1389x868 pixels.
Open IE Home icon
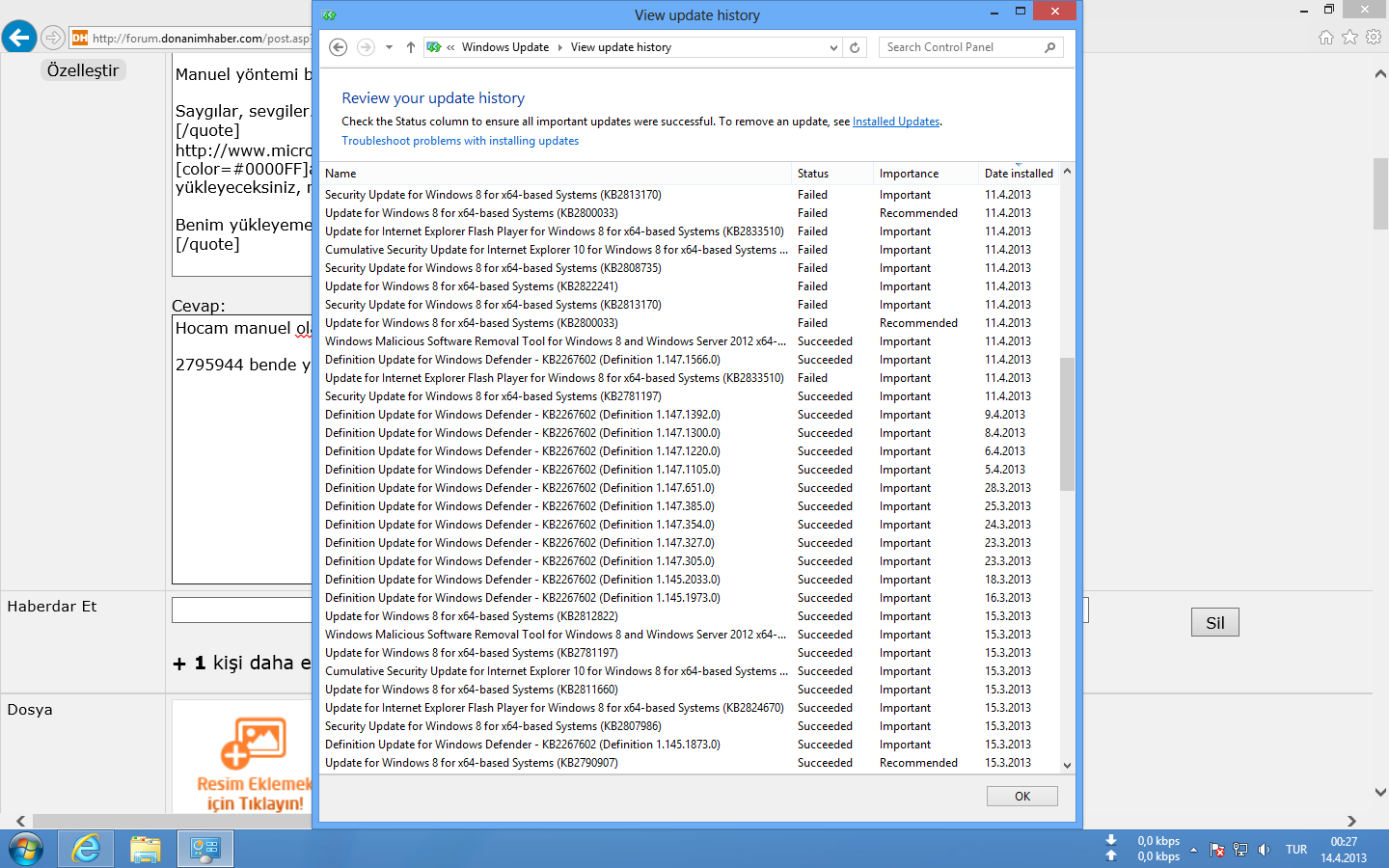click(1326, 38)
